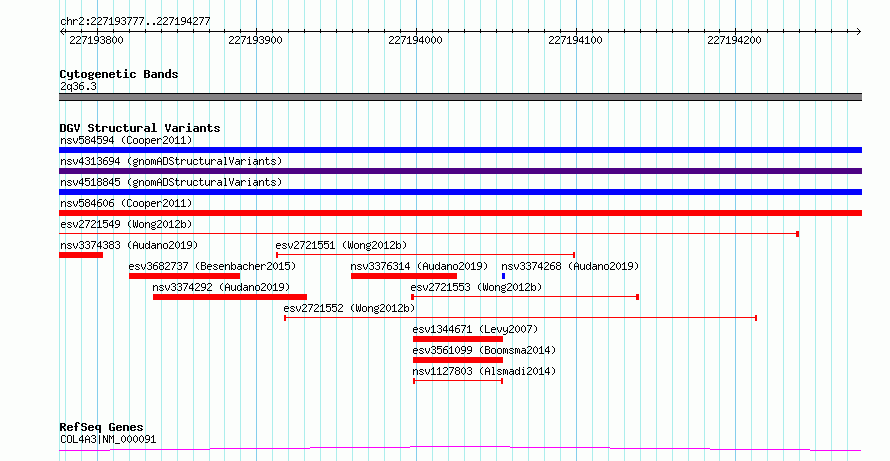The height and width of the screenshot is (461, 890).
Task: Click ruler position 227194200
Action: click(736, 41)
